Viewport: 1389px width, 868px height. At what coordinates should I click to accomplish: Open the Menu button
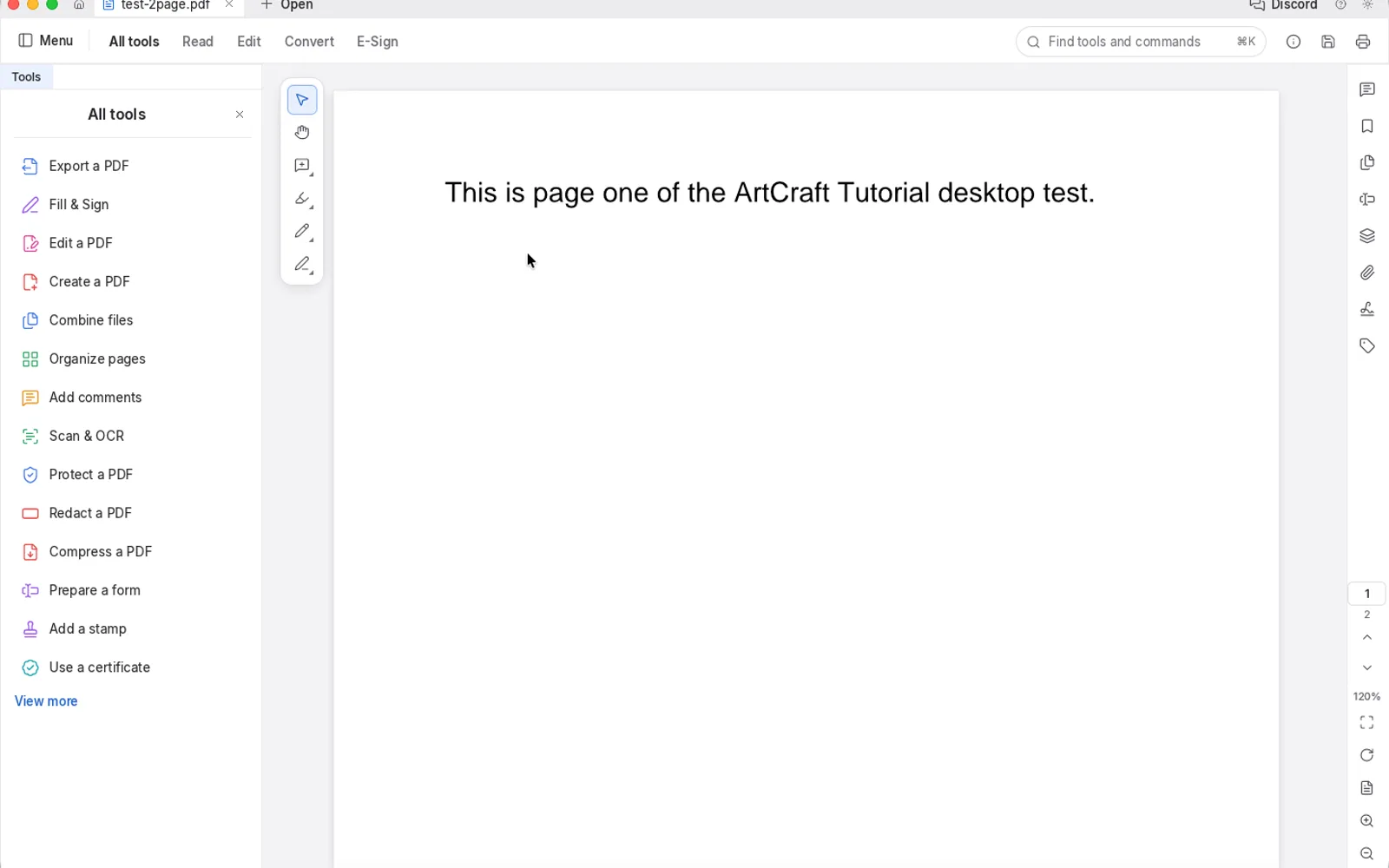click(46, 41)
